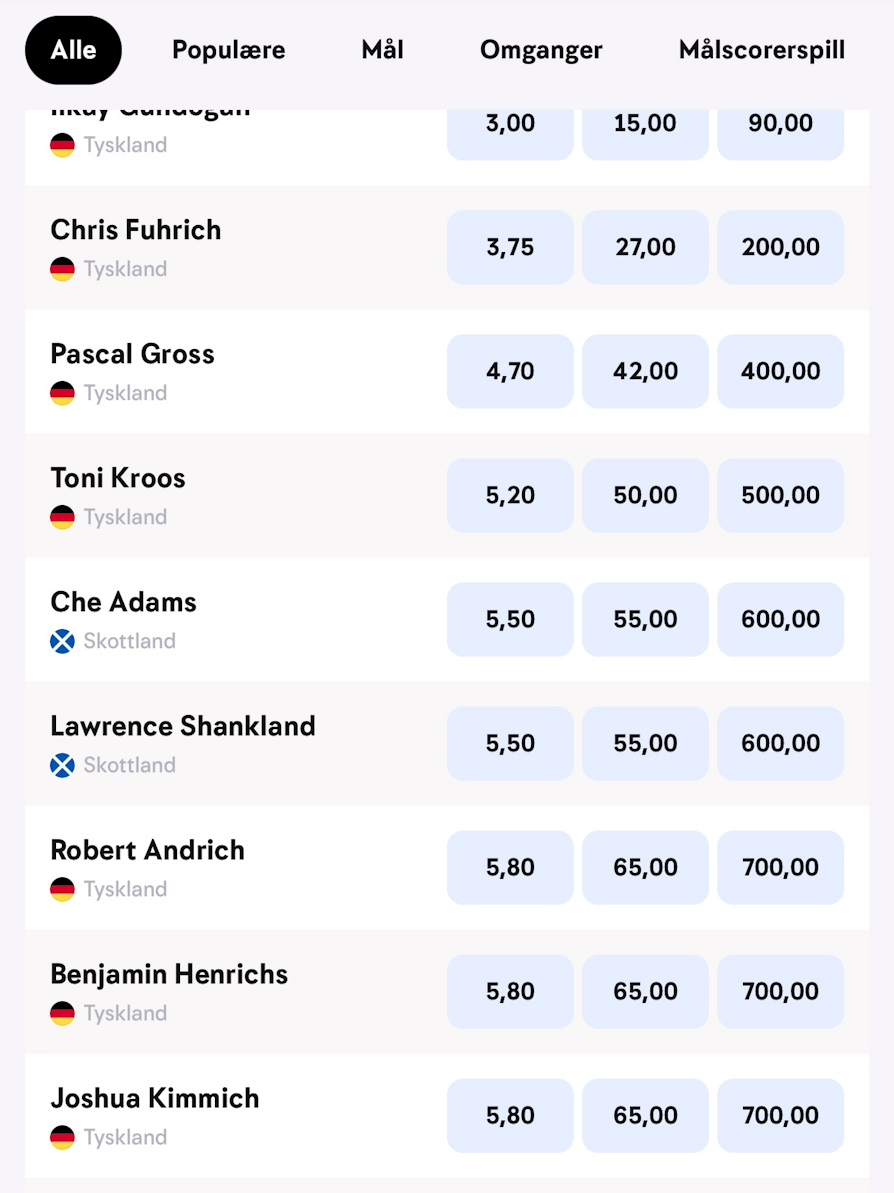Click Germany flag beside Chris Fuhrich

pyautogui.click(x=62, y=269)
